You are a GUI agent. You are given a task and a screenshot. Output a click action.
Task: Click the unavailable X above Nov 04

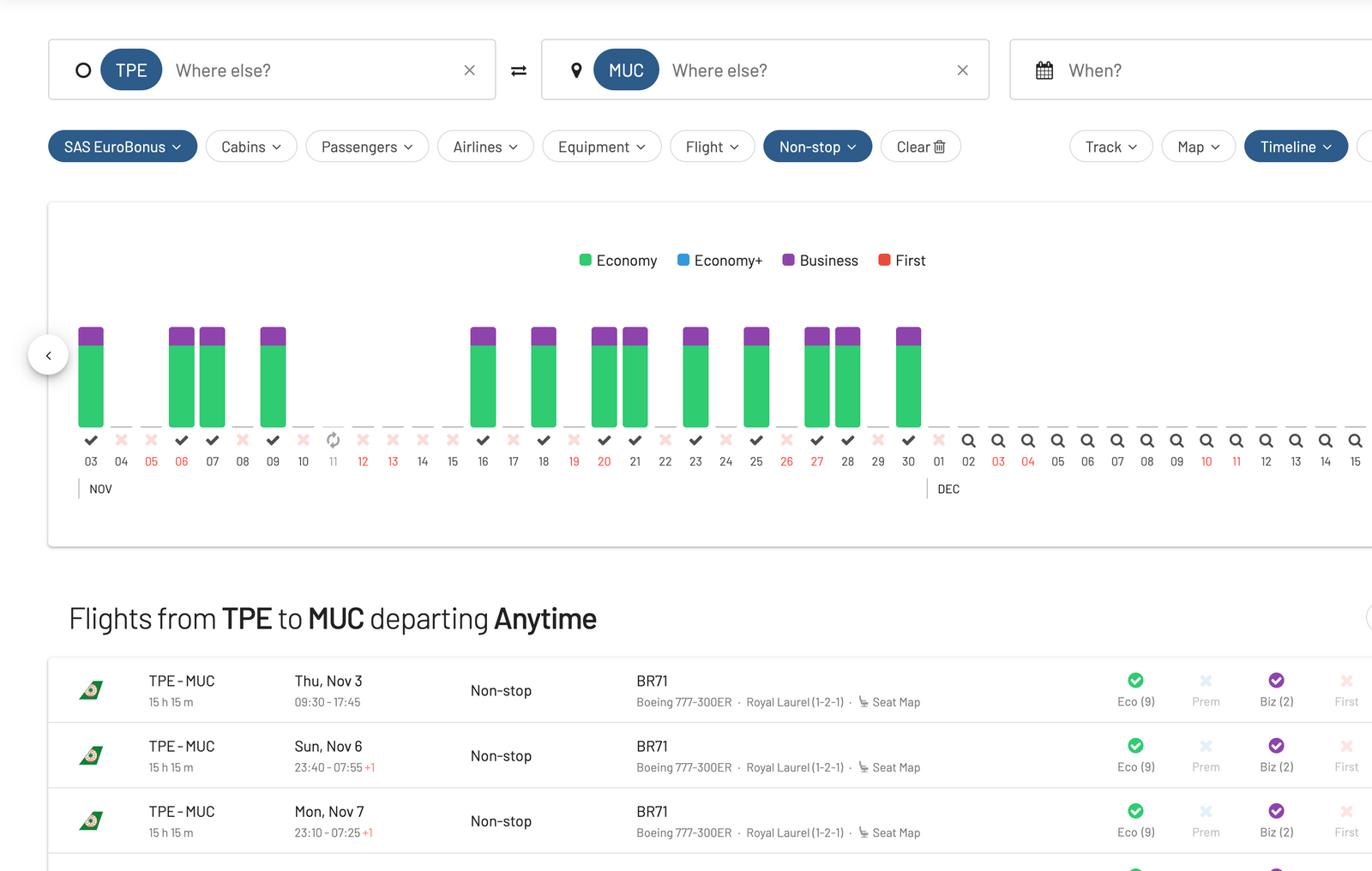(121, 440)
